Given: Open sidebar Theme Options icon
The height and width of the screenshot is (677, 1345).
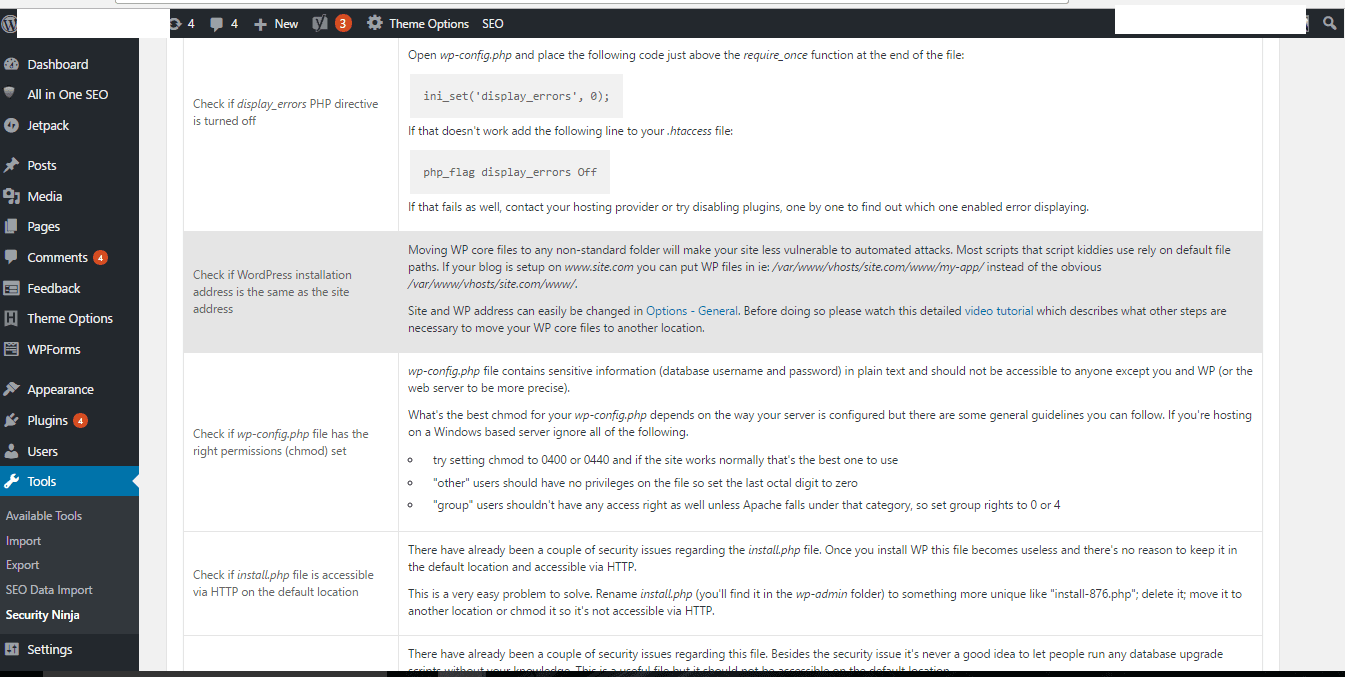Looking at the screenshot, I should (12, 318).
